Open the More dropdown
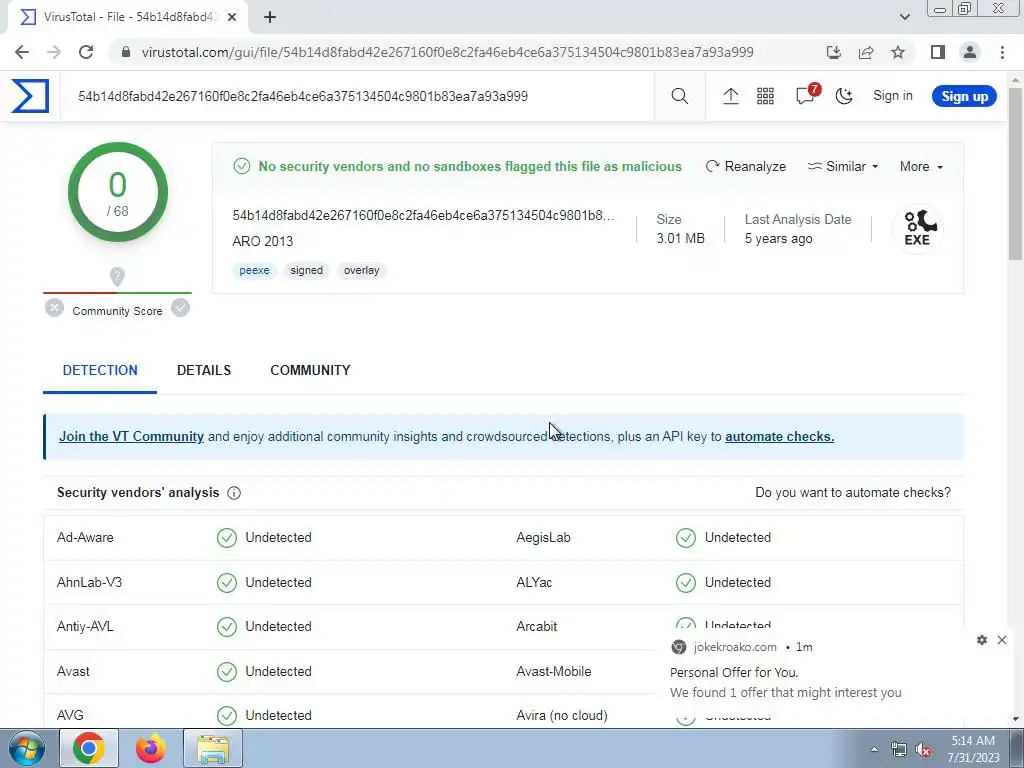Viewport: 1024px width, 768px height. 921,167
